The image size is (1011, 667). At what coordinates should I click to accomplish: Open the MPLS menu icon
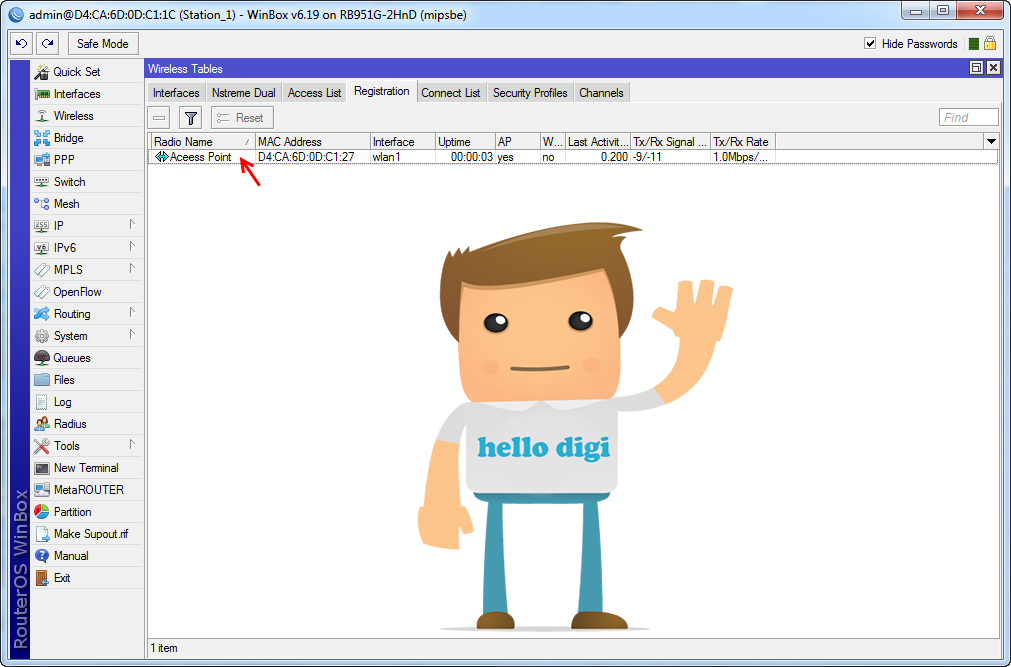(x=42, y=270)
